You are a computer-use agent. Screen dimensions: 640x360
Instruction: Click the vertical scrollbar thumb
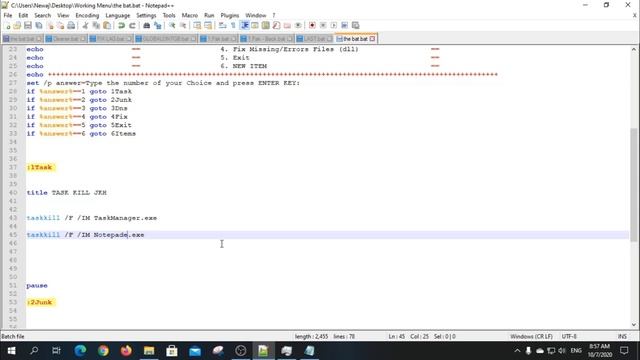[633, 184]
